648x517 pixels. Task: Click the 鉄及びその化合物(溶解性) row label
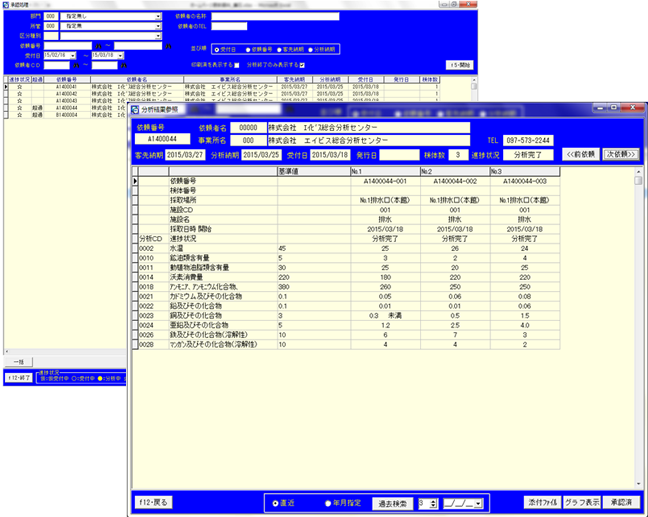(x=209, y=335)
